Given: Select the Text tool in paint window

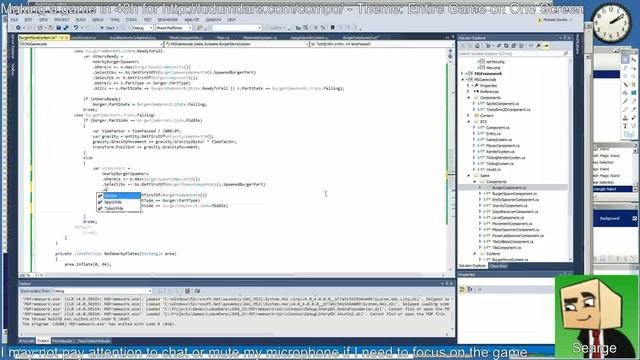Looking at the screenshot, I should [625, 126].
